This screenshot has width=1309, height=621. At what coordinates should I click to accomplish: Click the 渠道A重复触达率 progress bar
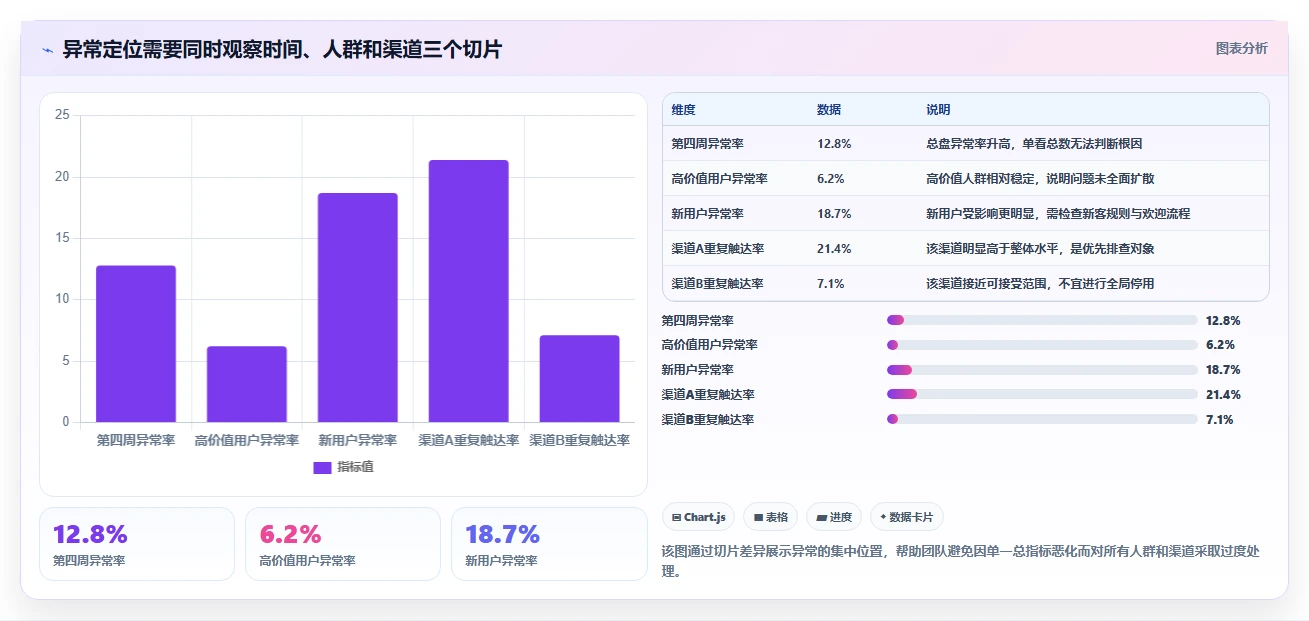[x=1042, y=394]
